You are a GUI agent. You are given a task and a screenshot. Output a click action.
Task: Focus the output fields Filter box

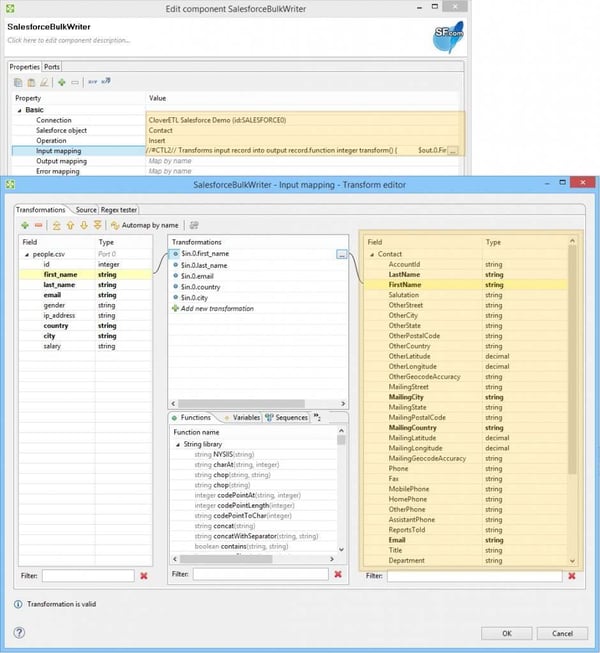click(474, 576)
